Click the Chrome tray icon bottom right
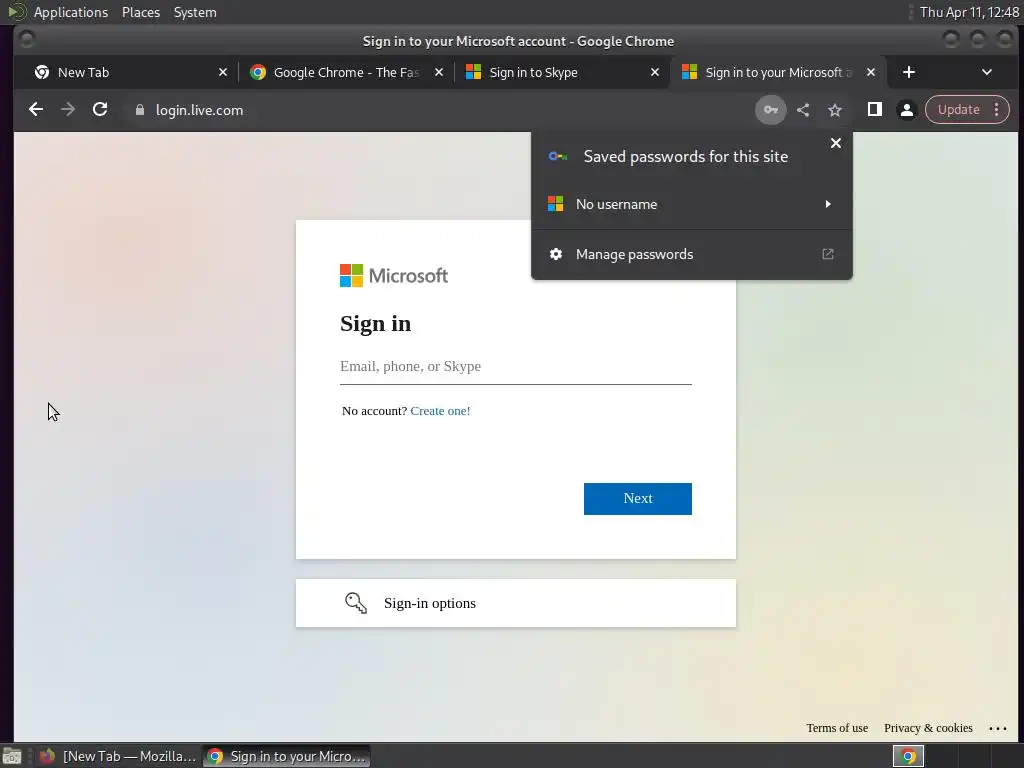The height and width of the screenshot is (768, 1024). click(908, 756)
